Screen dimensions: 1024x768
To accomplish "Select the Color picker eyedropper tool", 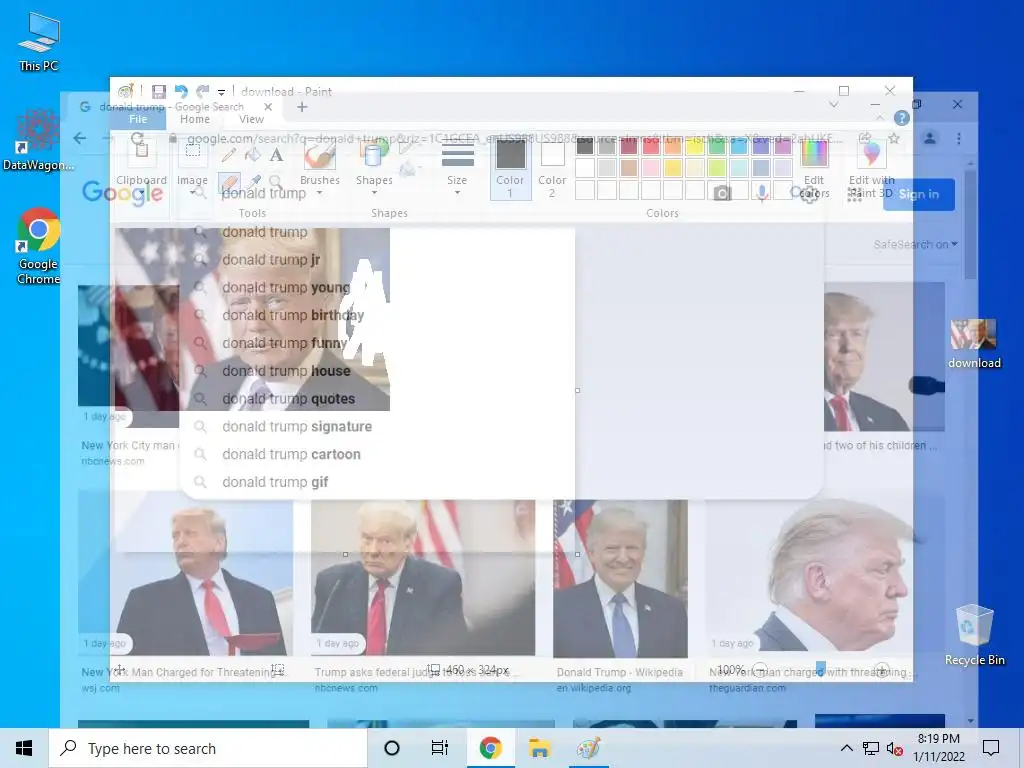I will pyautogui.click(x=253, y=182).
